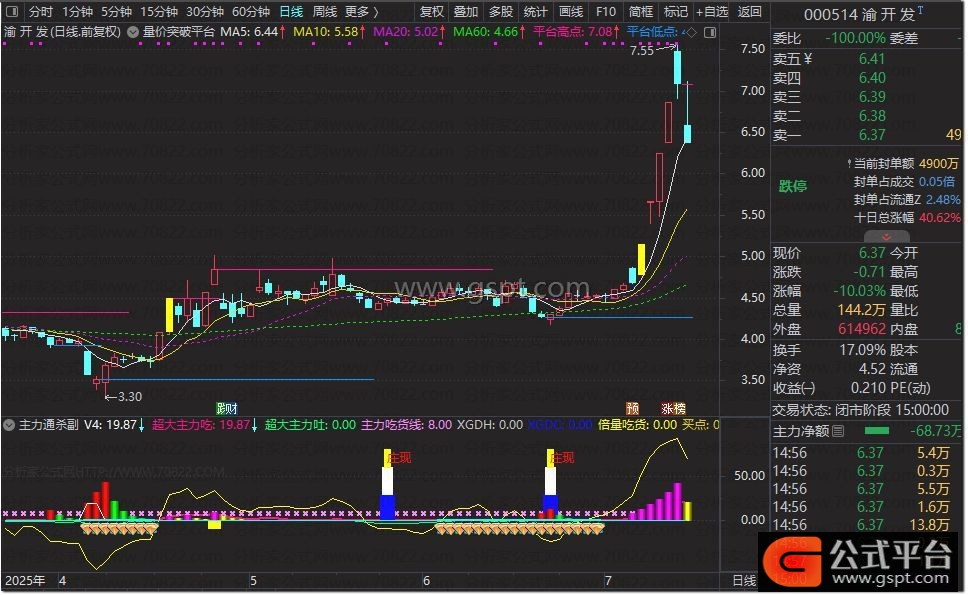Image resolution: width=968 pixels, height=595 pixels.
Task: Click the 卖一 price 6.37
Action: [x=872, y=135]
